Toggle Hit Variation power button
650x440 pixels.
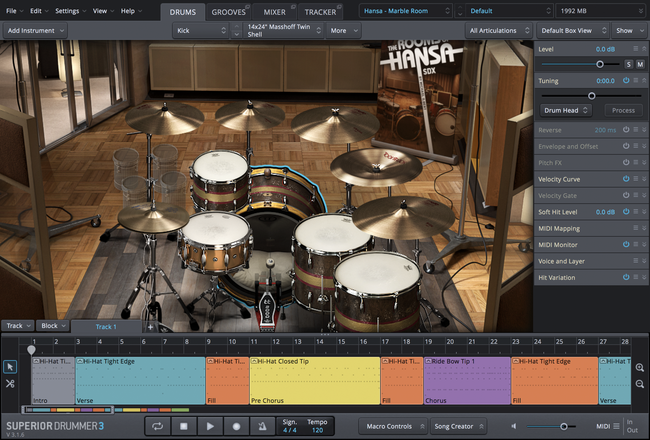click(626, 277)
